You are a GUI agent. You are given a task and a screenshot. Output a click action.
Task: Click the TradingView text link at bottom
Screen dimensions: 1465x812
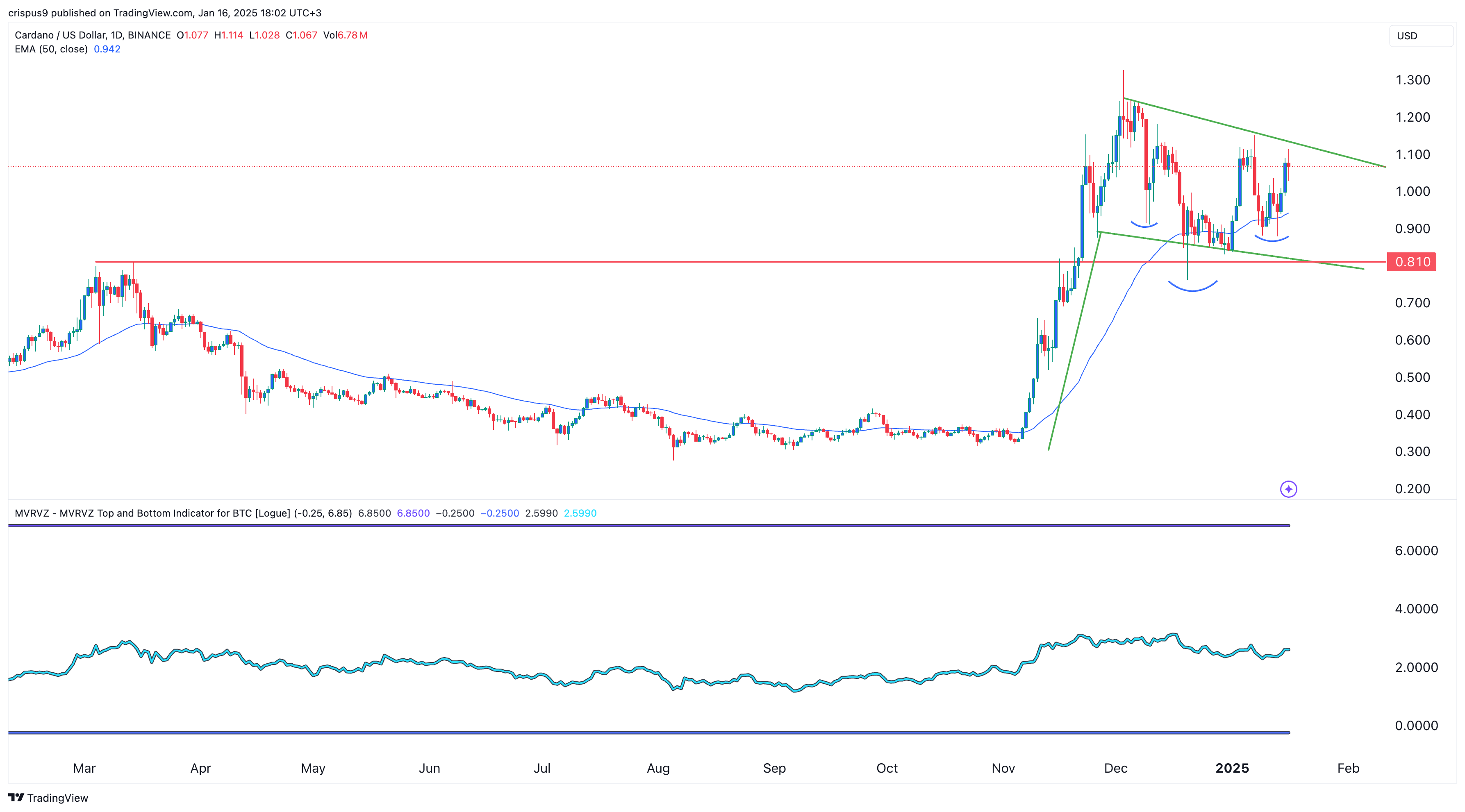pyautogui.click(x=57, y=798)
